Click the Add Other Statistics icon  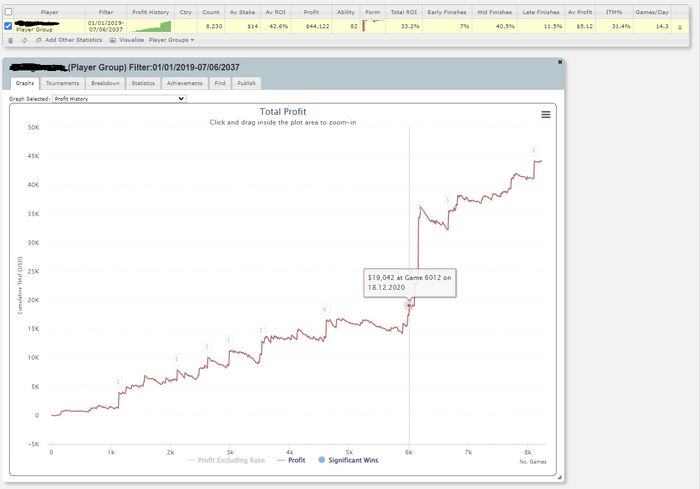pos(38,40)
